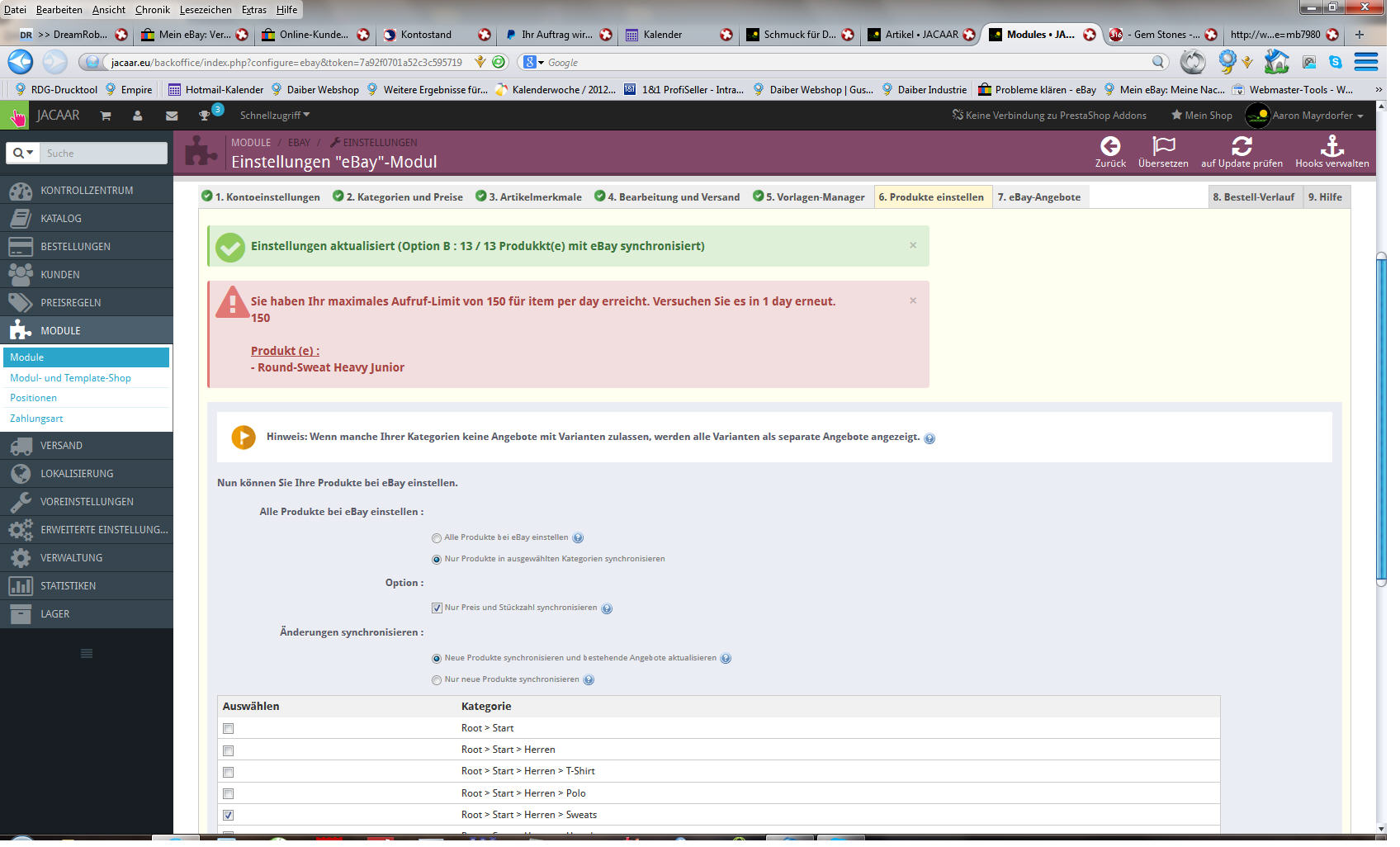This screenshot has height=847, width=1400.
Task: Check the Herren > Polo category checkbox
Action: coord(229,794)
